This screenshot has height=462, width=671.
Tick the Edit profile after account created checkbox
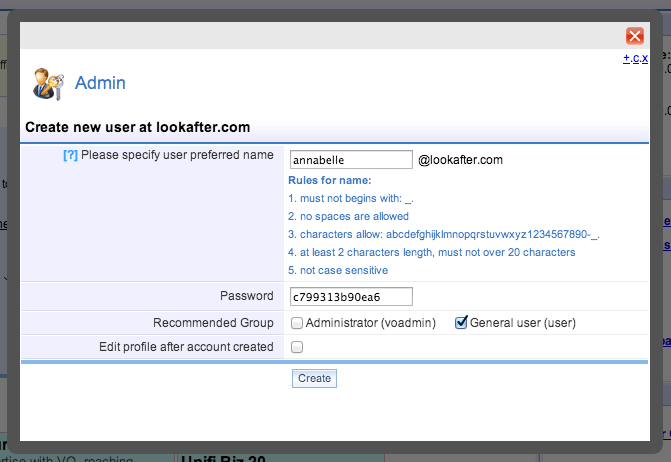click(297, 347)
